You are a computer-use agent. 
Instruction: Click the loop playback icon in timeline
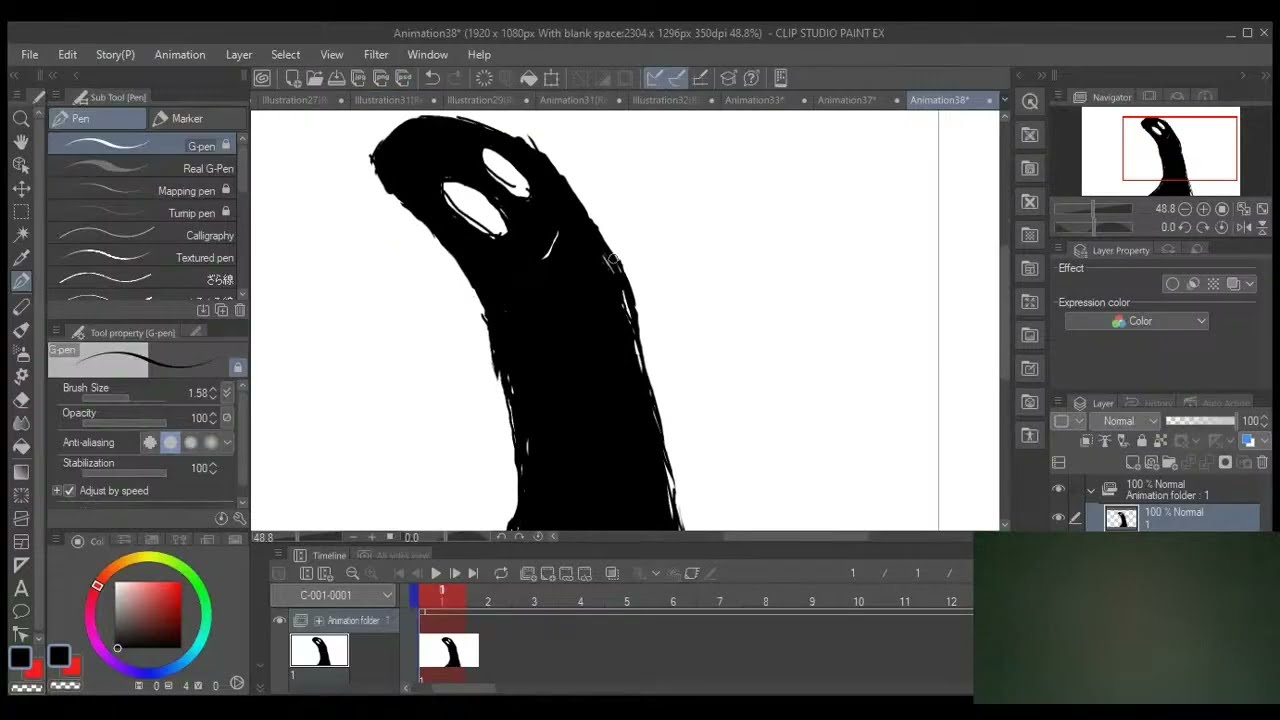click(501, 573)
